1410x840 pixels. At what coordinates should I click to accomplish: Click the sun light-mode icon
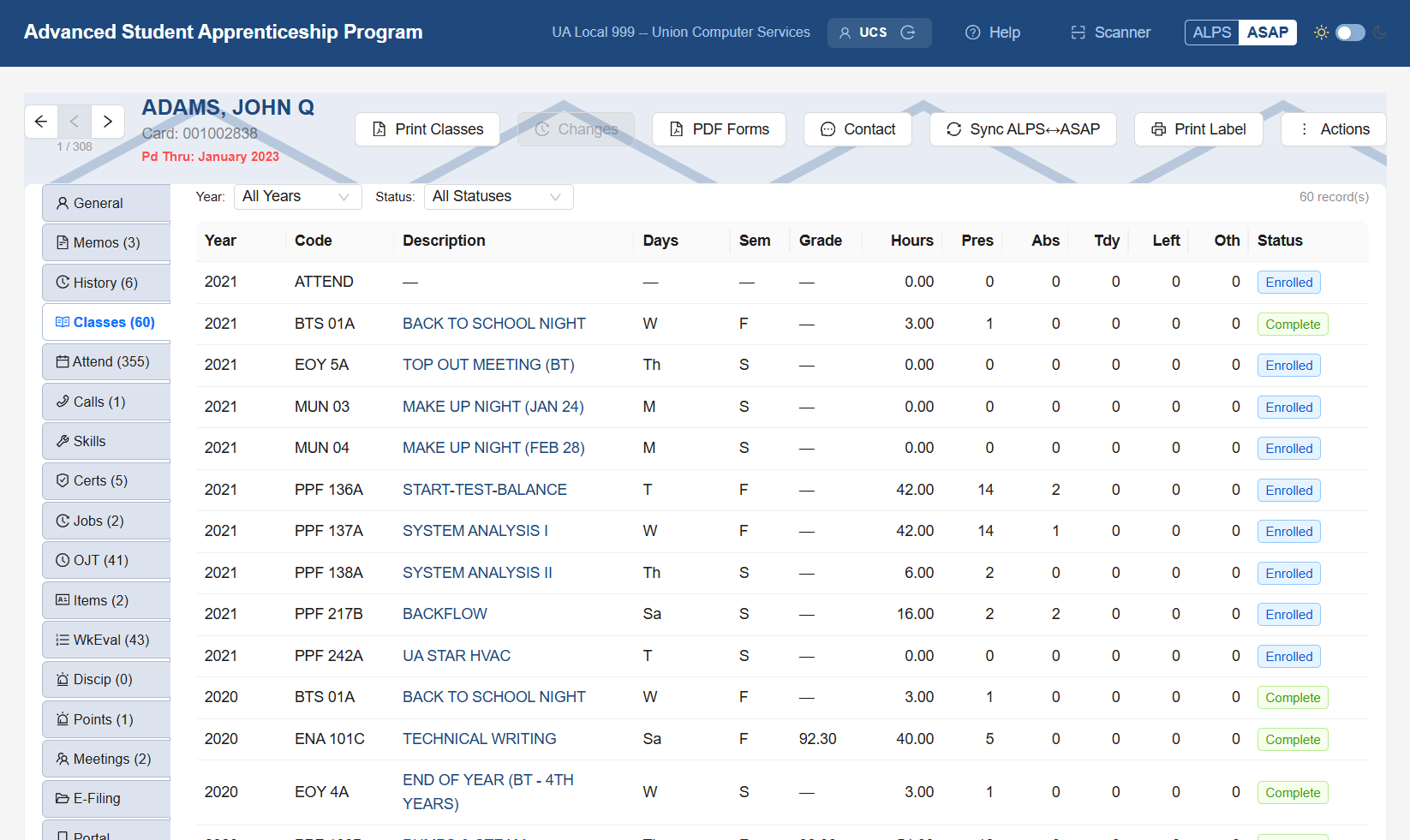(x=1322, y=33)
